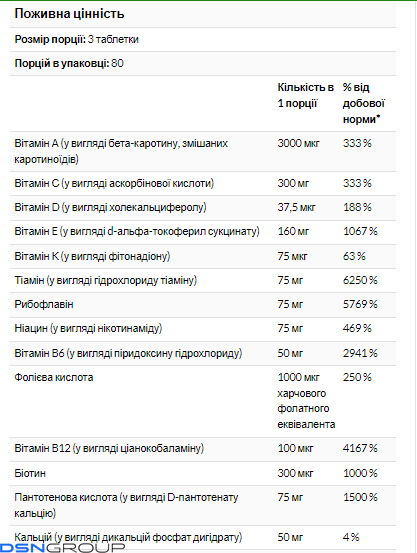Click the DSN GROUP watermark logo

point(62,548)
